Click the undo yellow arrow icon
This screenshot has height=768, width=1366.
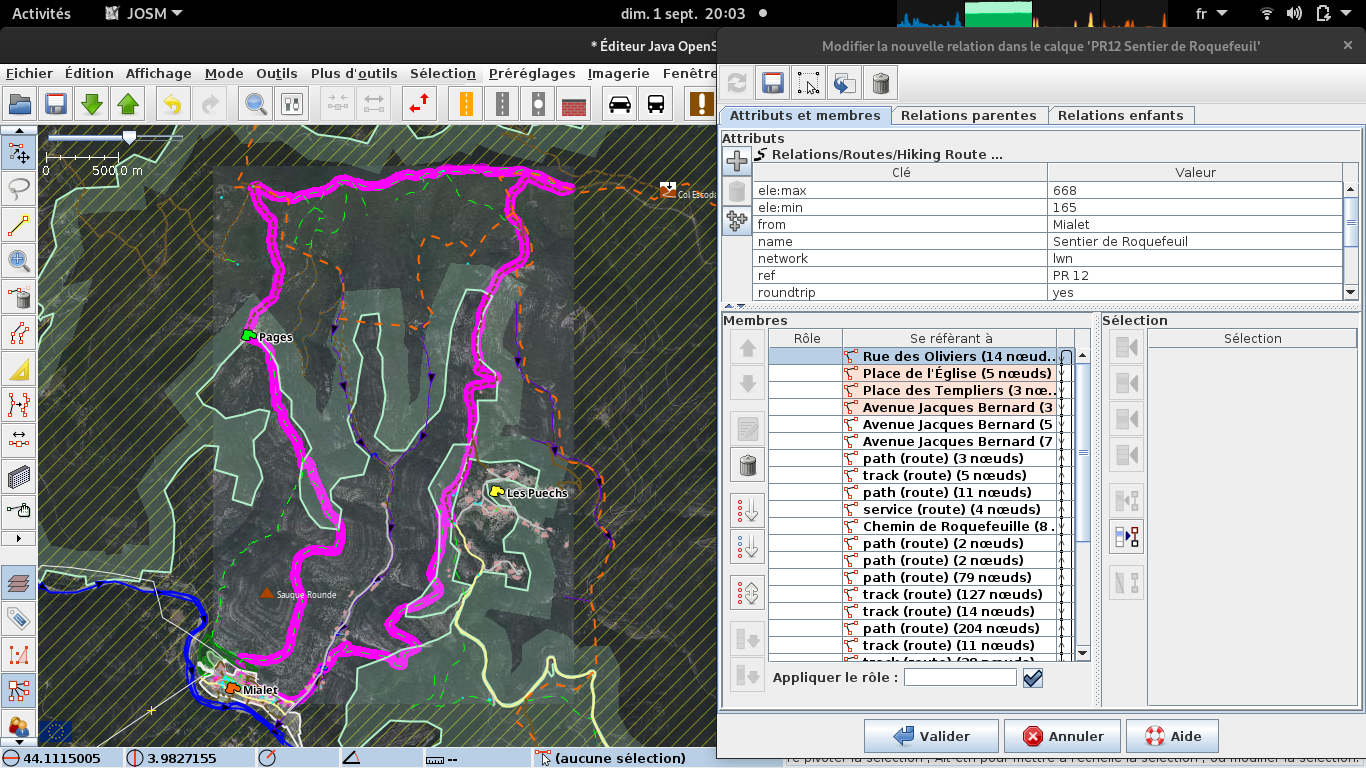tap(172, 104)
